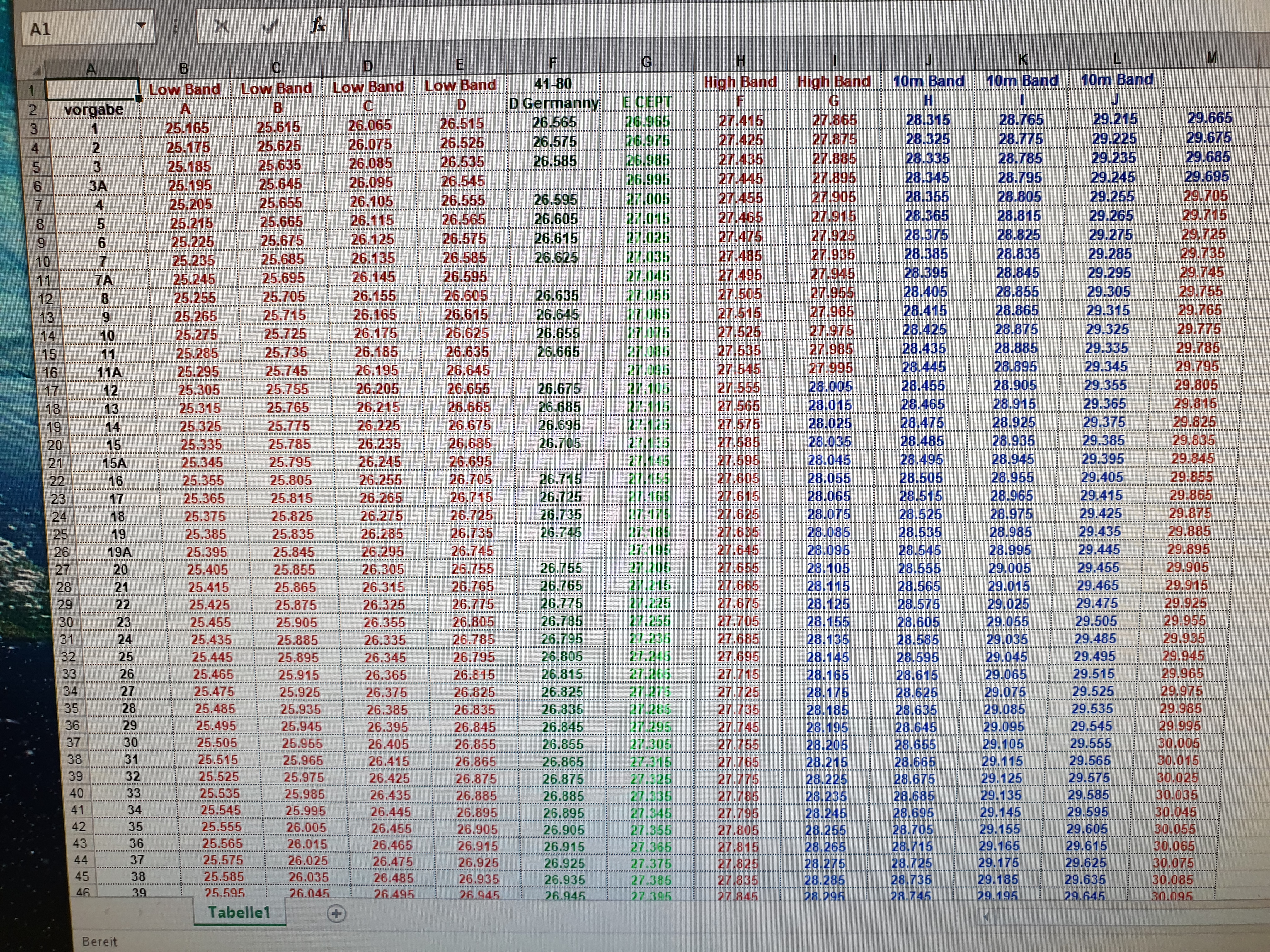This screenshot has height=952, width=1270.
Task: Click the '3A' channel cell
Action: tap(98, 186)
